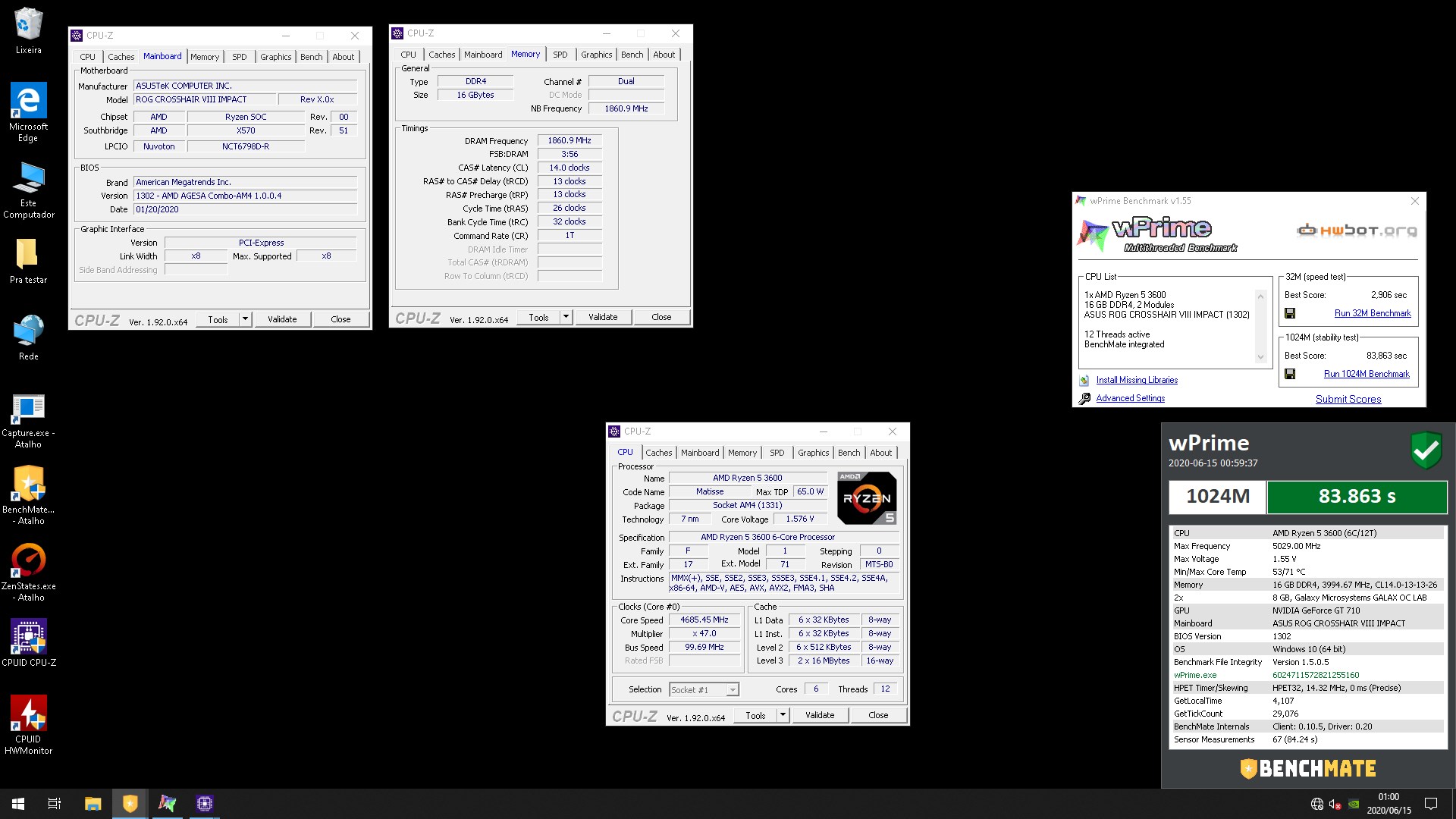Open Graphics tab in CPU CPU-Z window

[x=813, y=453]
